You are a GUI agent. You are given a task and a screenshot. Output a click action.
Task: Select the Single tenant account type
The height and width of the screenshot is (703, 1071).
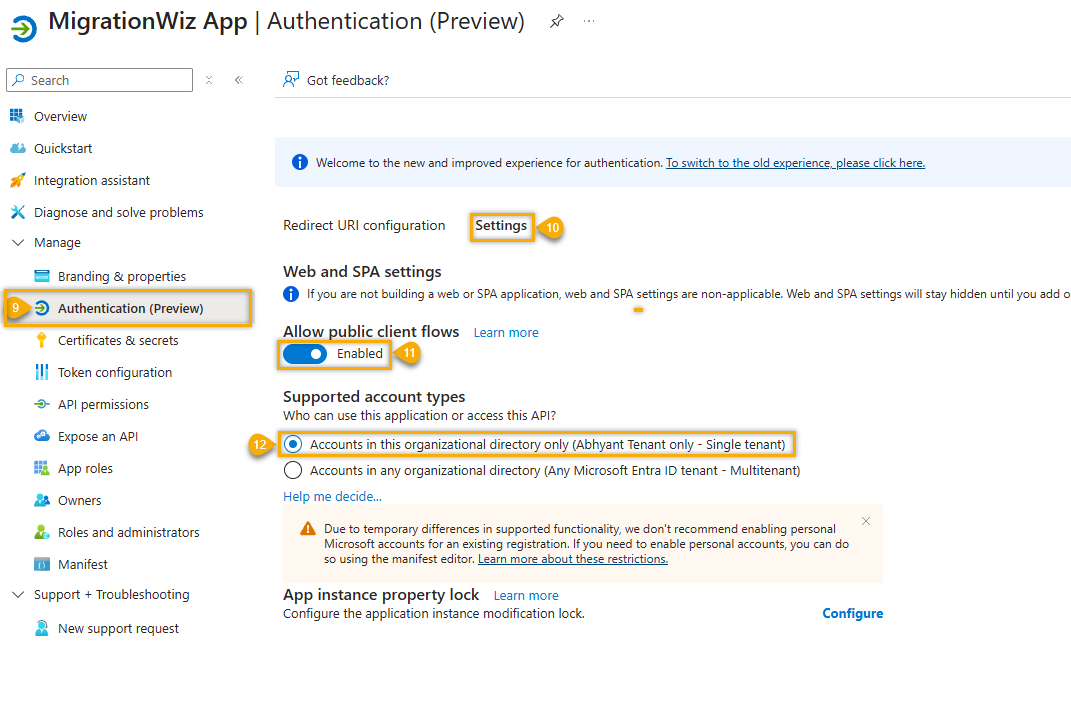293,443
